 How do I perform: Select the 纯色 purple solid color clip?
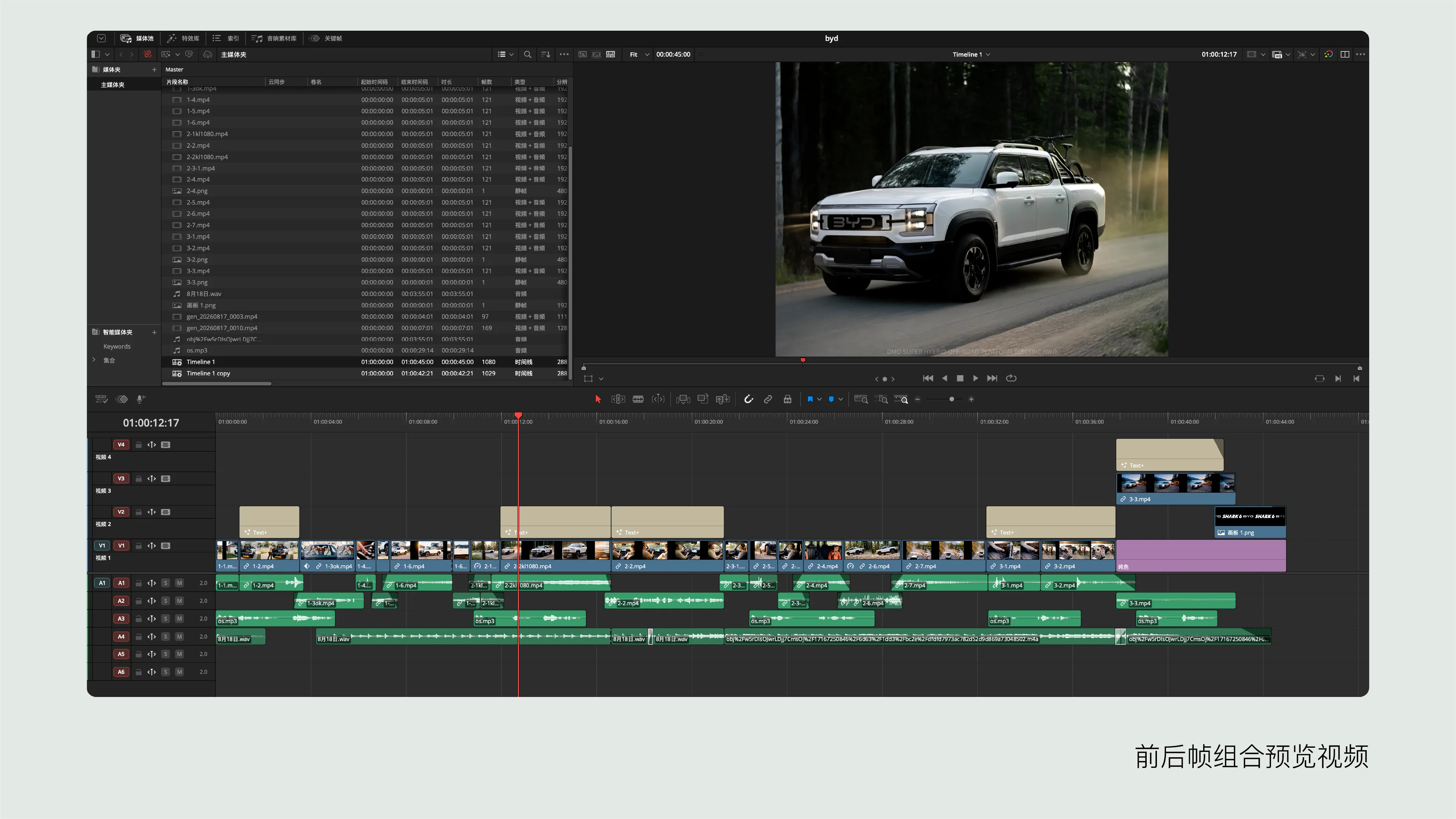(1201, 556)
